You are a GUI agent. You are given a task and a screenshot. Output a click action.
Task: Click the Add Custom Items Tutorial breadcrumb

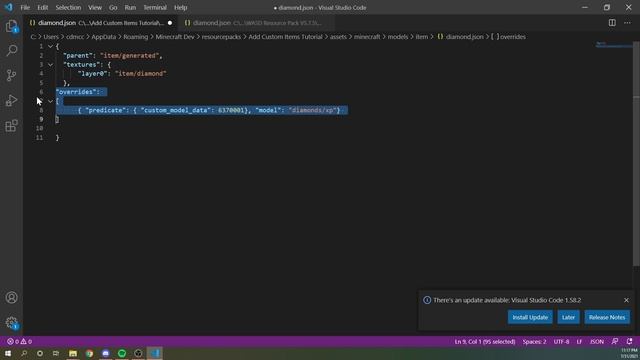click(285, 37)
